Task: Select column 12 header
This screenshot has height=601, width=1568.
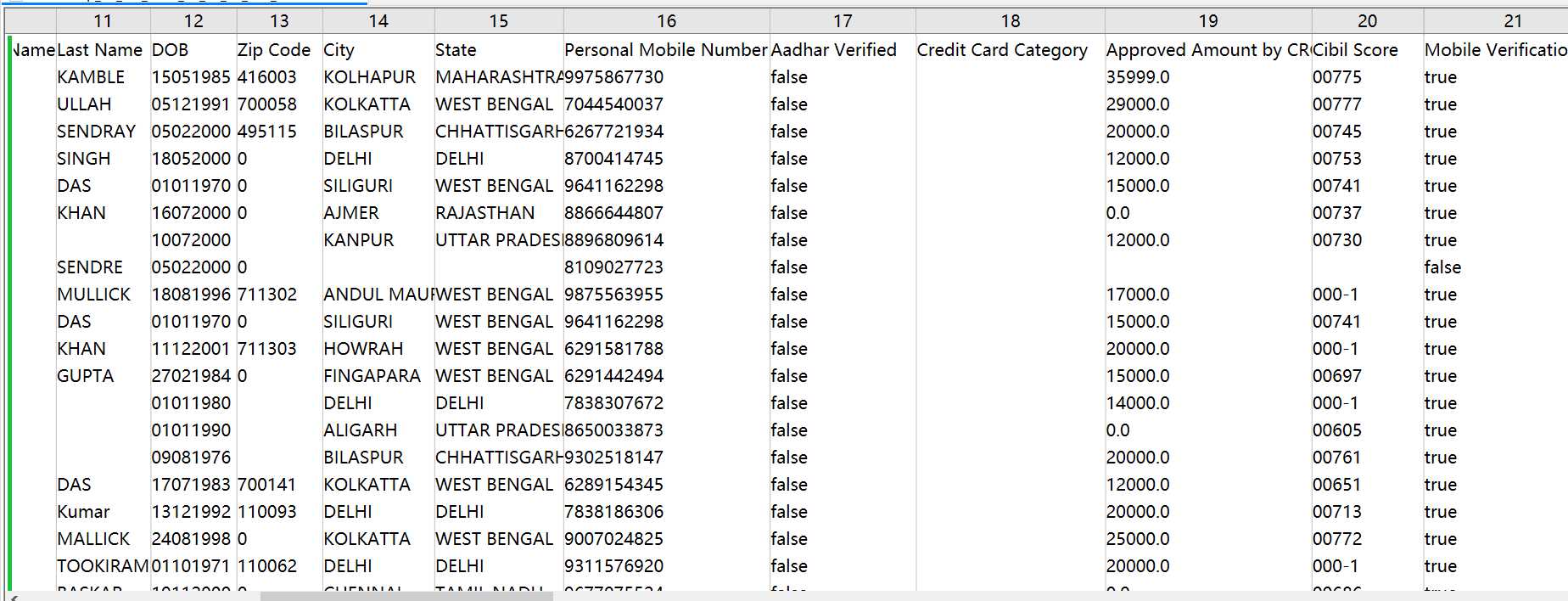Action: pos(193,21)
